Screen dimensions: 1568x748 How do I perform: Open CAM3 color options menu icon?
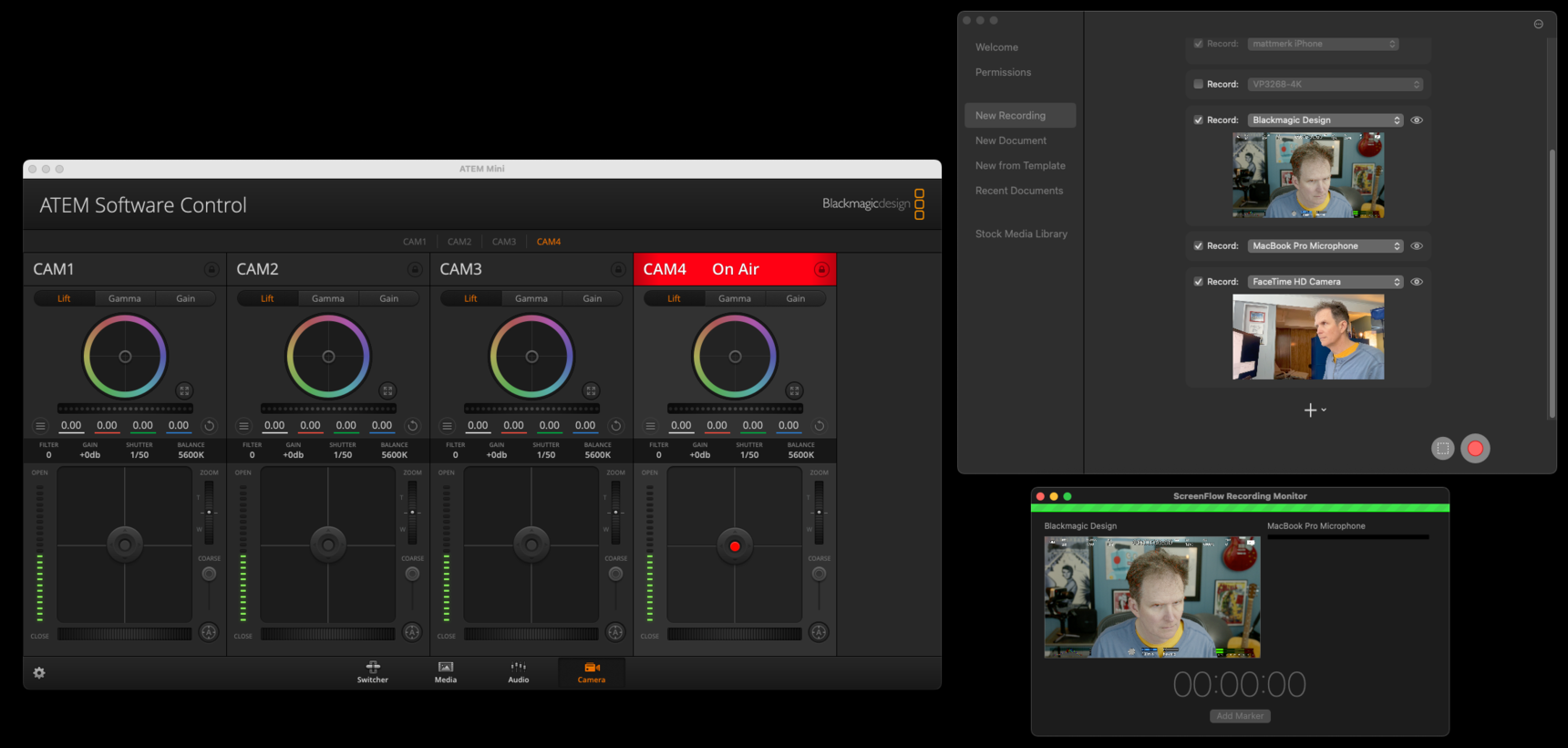pyautogui.click(x=447, y=426)
